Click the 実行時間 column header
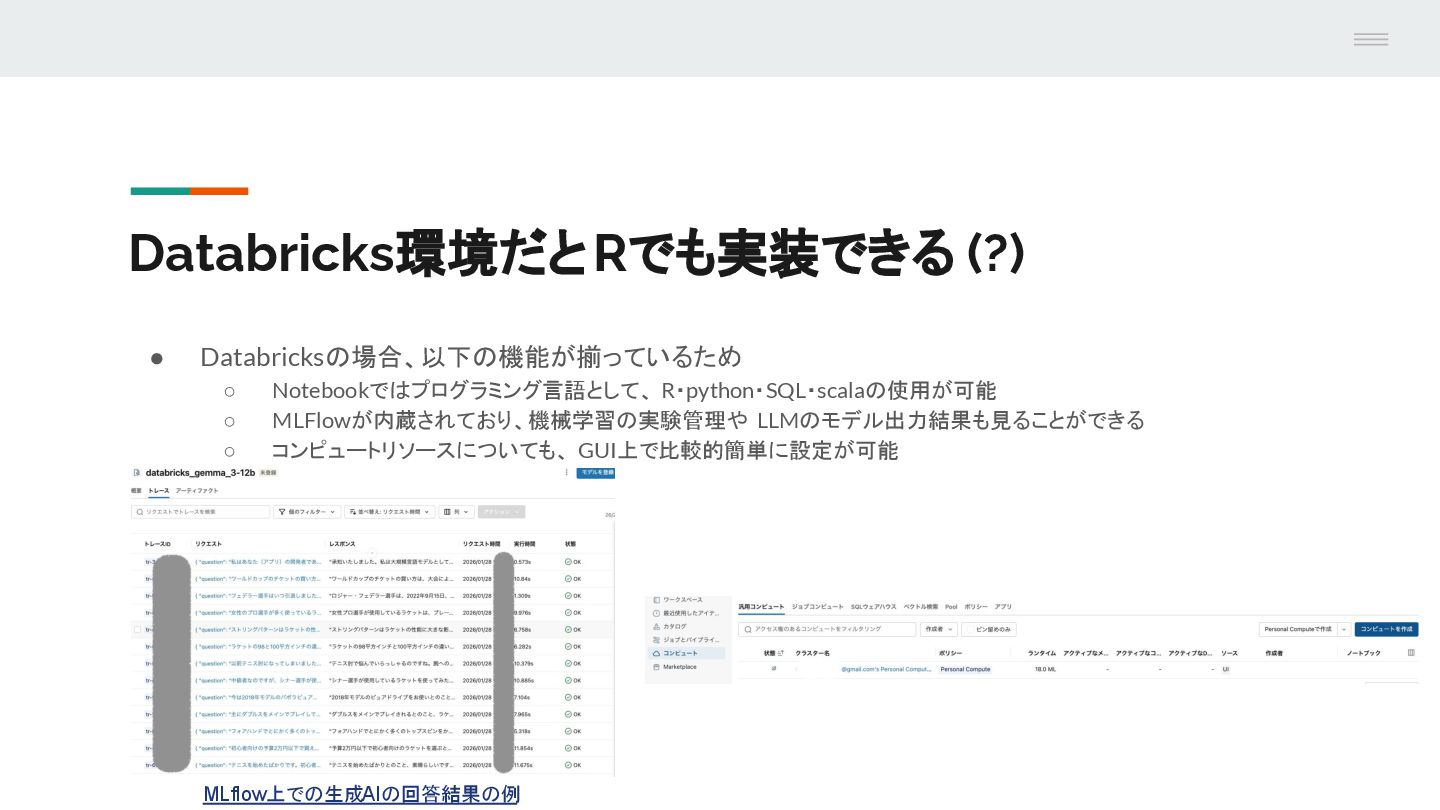1440x810 pixels. pos(524,544)
